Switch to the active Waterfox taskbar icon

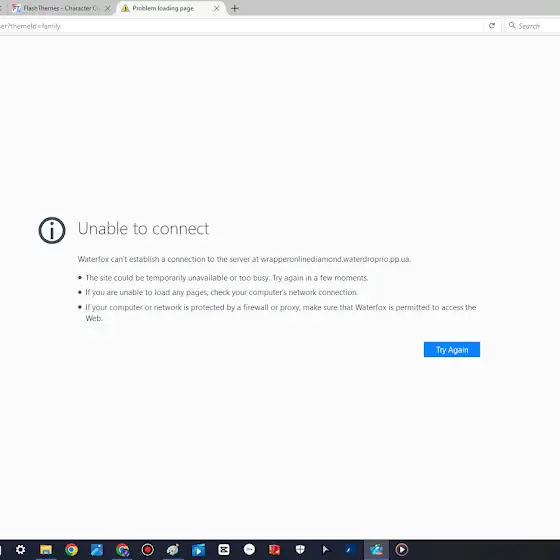point(376,550)
